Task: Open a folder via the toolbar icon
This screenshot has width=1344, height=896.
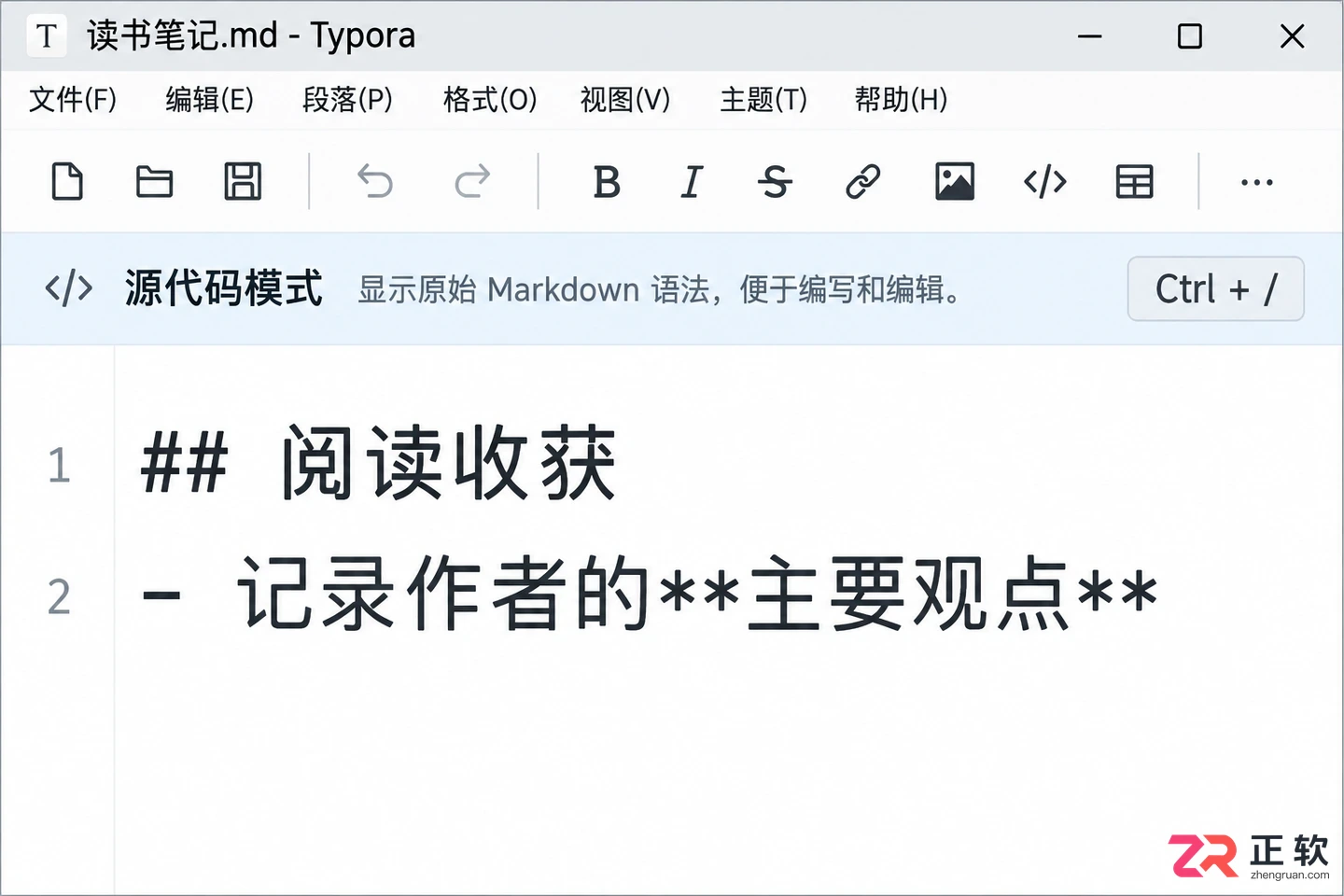Action: [x=154, y=181]
